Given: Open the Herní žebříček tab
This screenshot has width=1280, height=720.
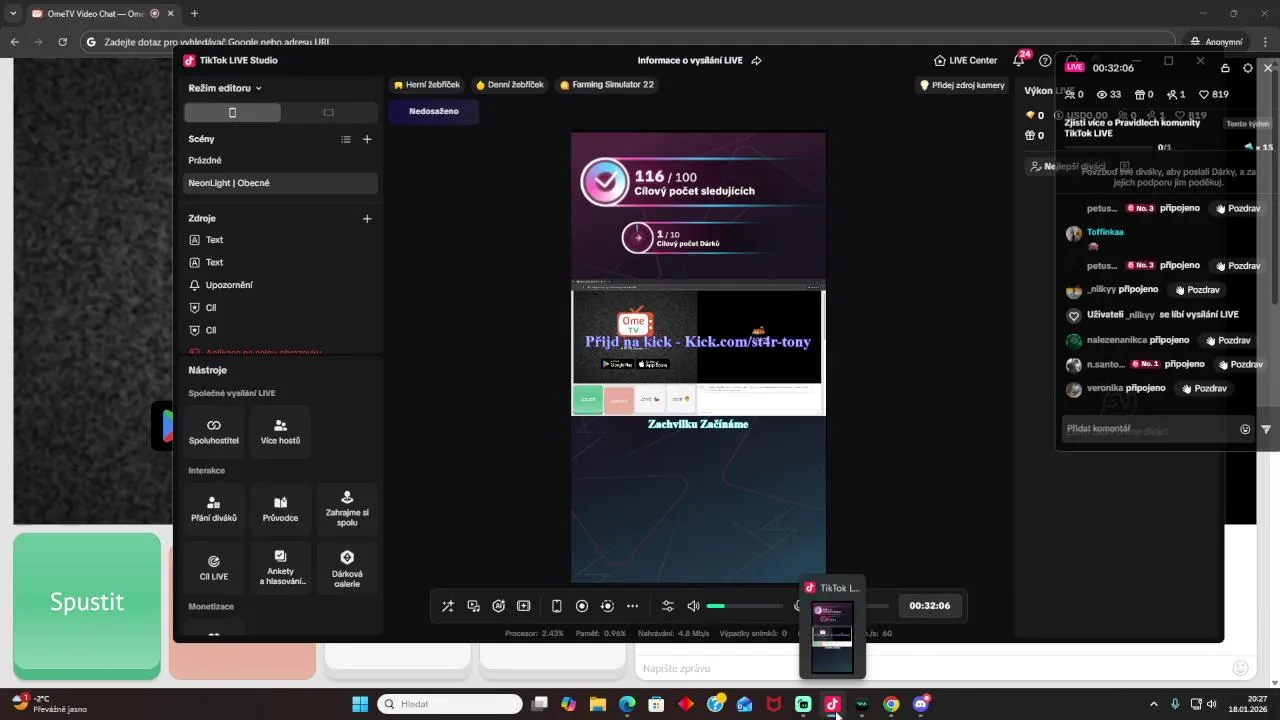Looking at the screenshot, I should coord(427,85).
